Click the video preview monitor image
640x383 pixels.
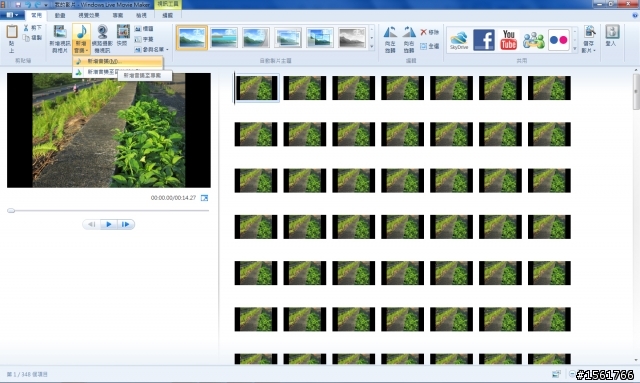[x=109, y=130]
